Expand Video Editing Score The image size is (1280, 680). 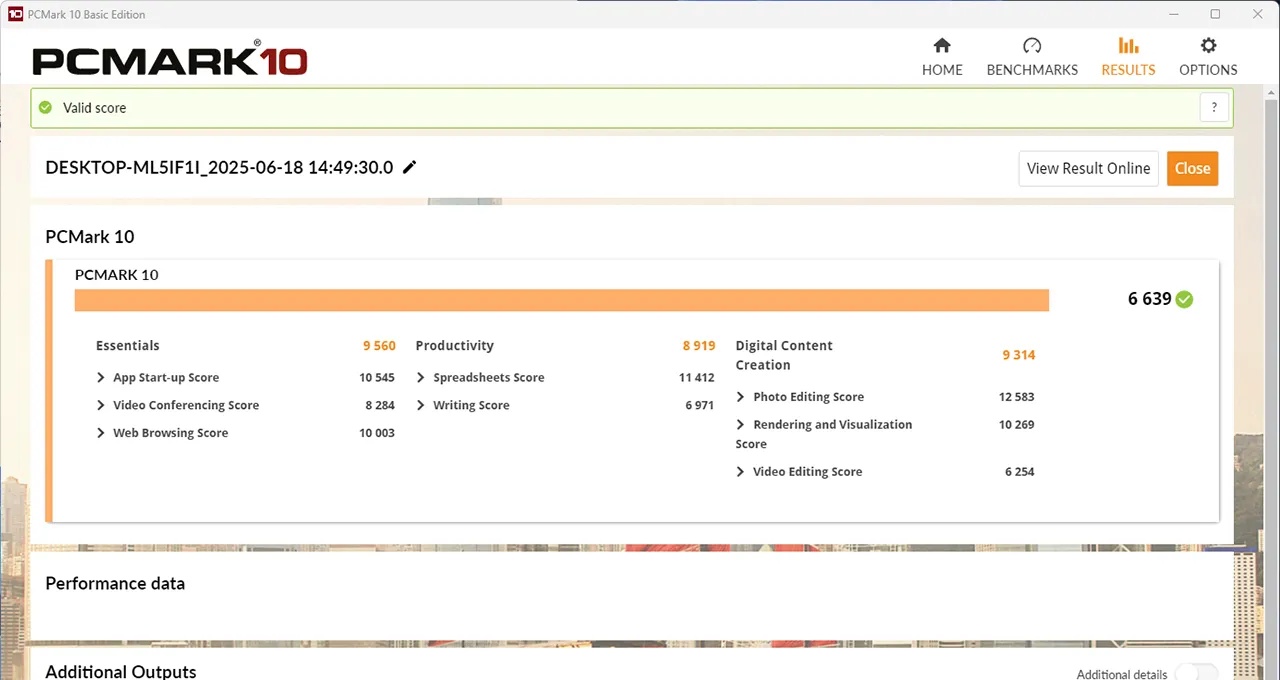tap(741, 472)
